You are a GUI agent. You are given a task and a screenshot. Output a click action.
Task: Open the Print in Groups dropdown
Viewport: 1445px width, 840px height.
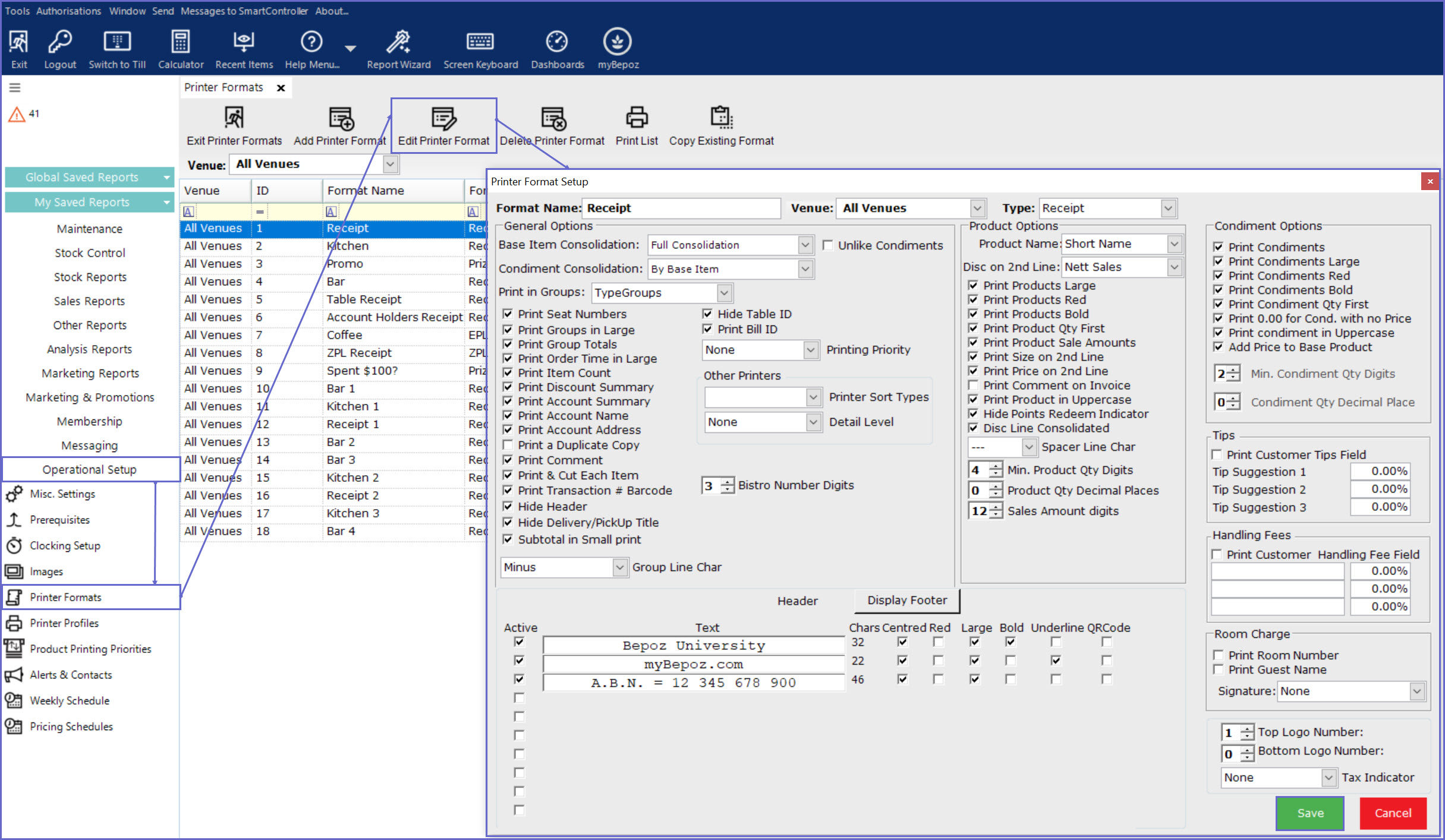coord(723,292)
